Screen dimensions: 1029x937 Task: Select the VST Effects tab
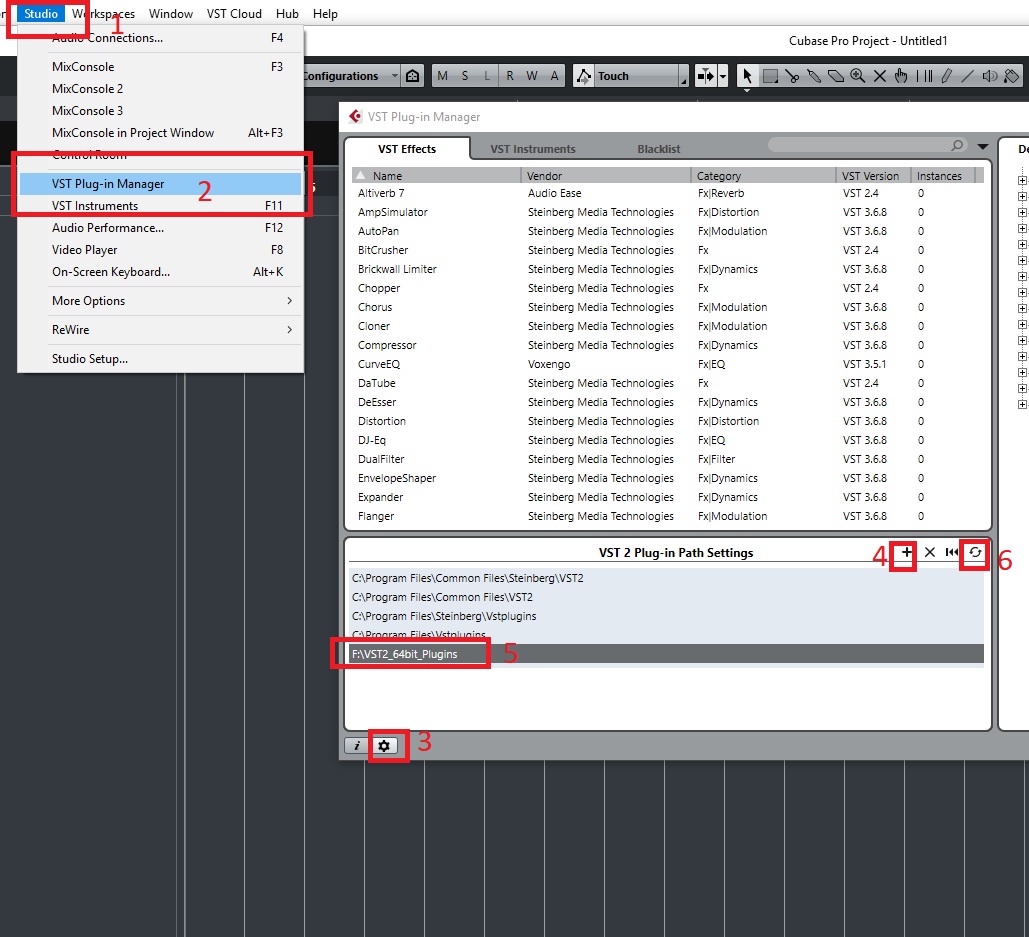point(407,150)
